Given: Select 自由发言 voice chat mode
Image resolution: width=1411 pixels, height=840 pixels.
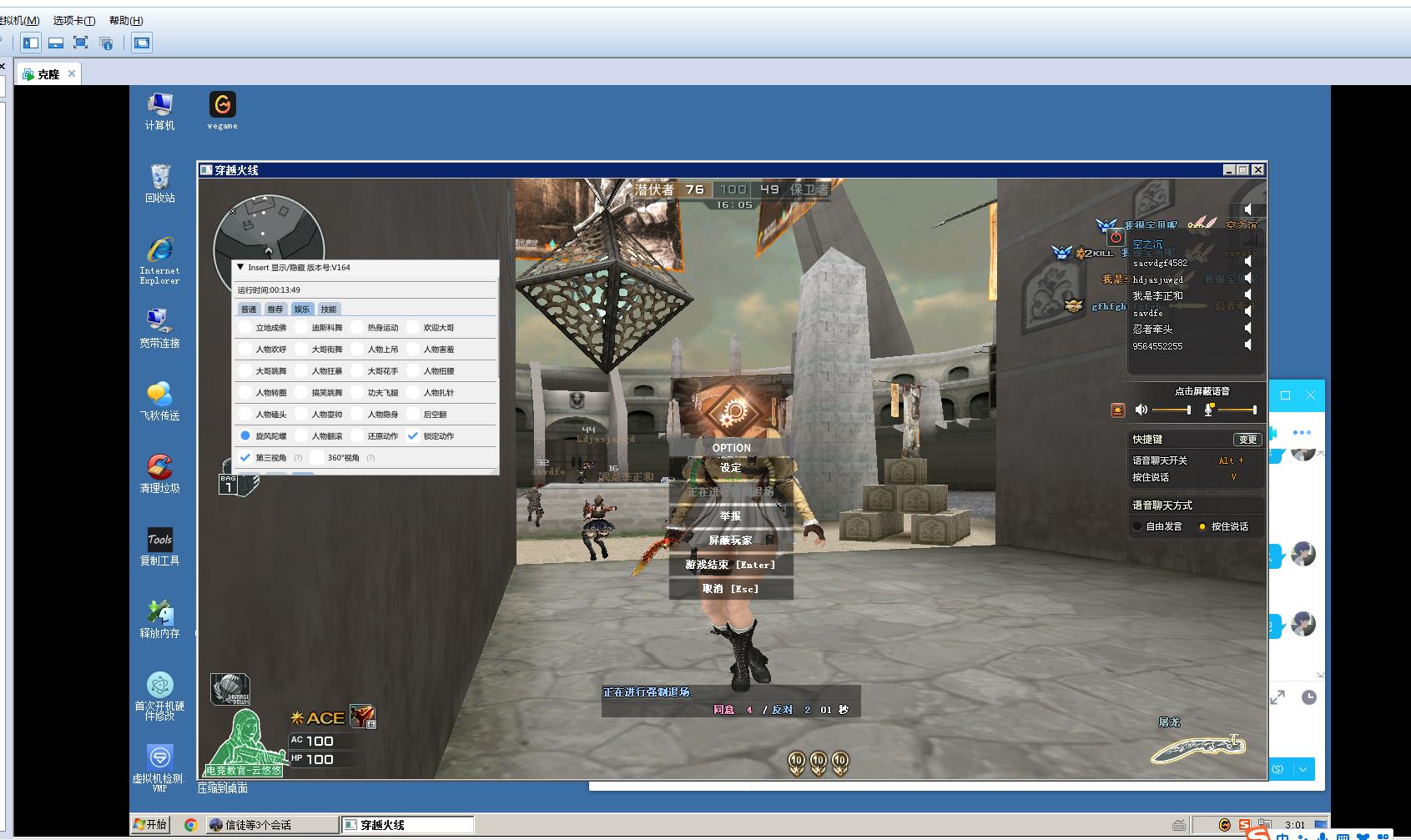Looking at the screenshot, I should (x=1137, y=526).
